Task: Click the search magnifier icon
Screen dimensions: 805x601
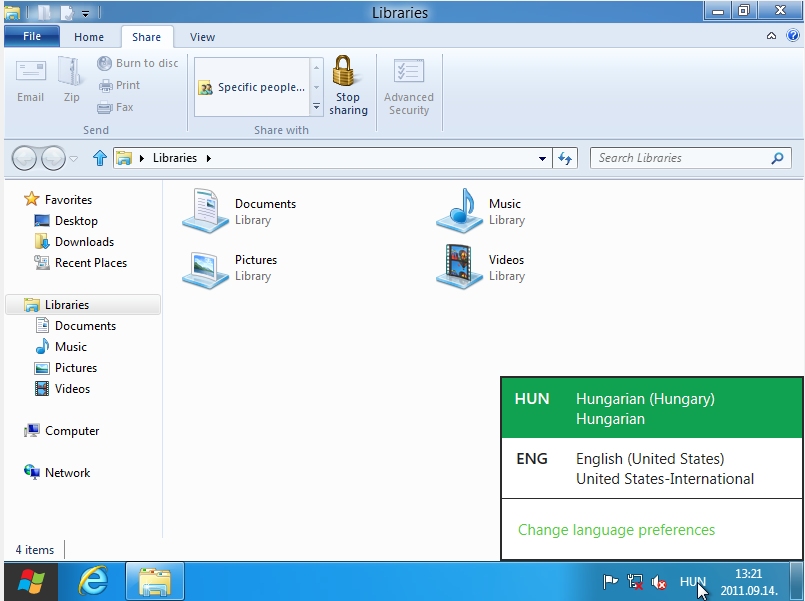Action: [x=777, y=158]
